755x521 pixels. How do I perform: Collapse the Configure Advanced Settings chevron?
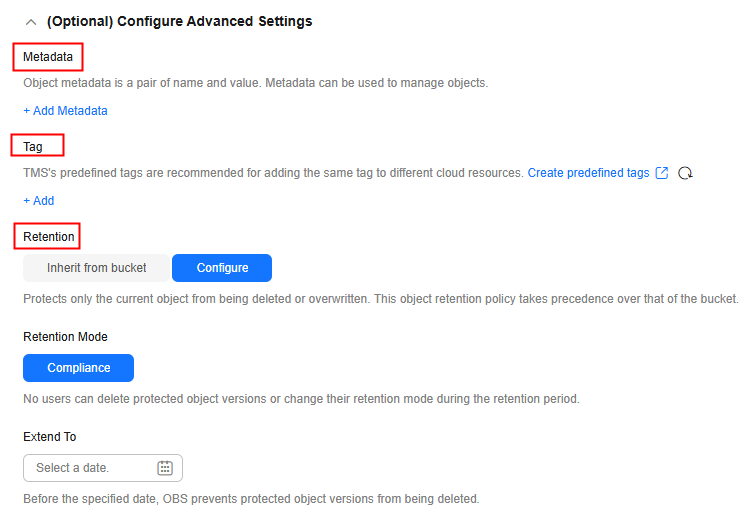click(x=31, y=22)
